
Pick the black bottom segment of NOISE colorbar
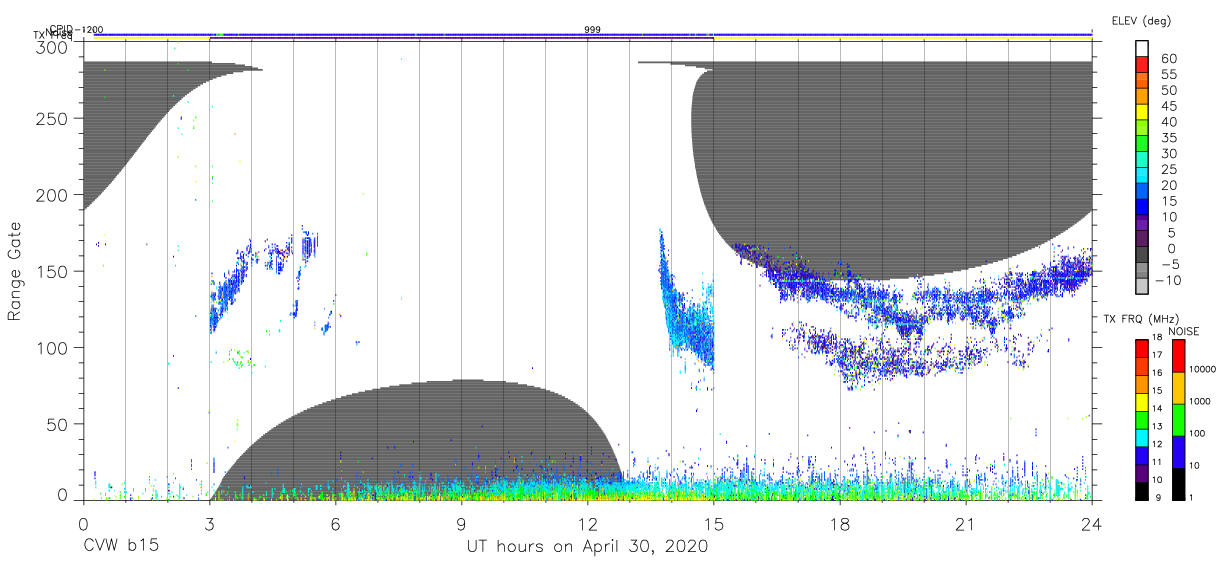[1178, 484]
